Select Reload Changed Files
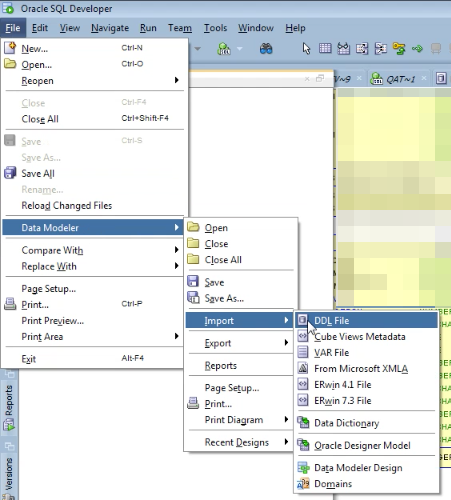 tap(94, 205)
